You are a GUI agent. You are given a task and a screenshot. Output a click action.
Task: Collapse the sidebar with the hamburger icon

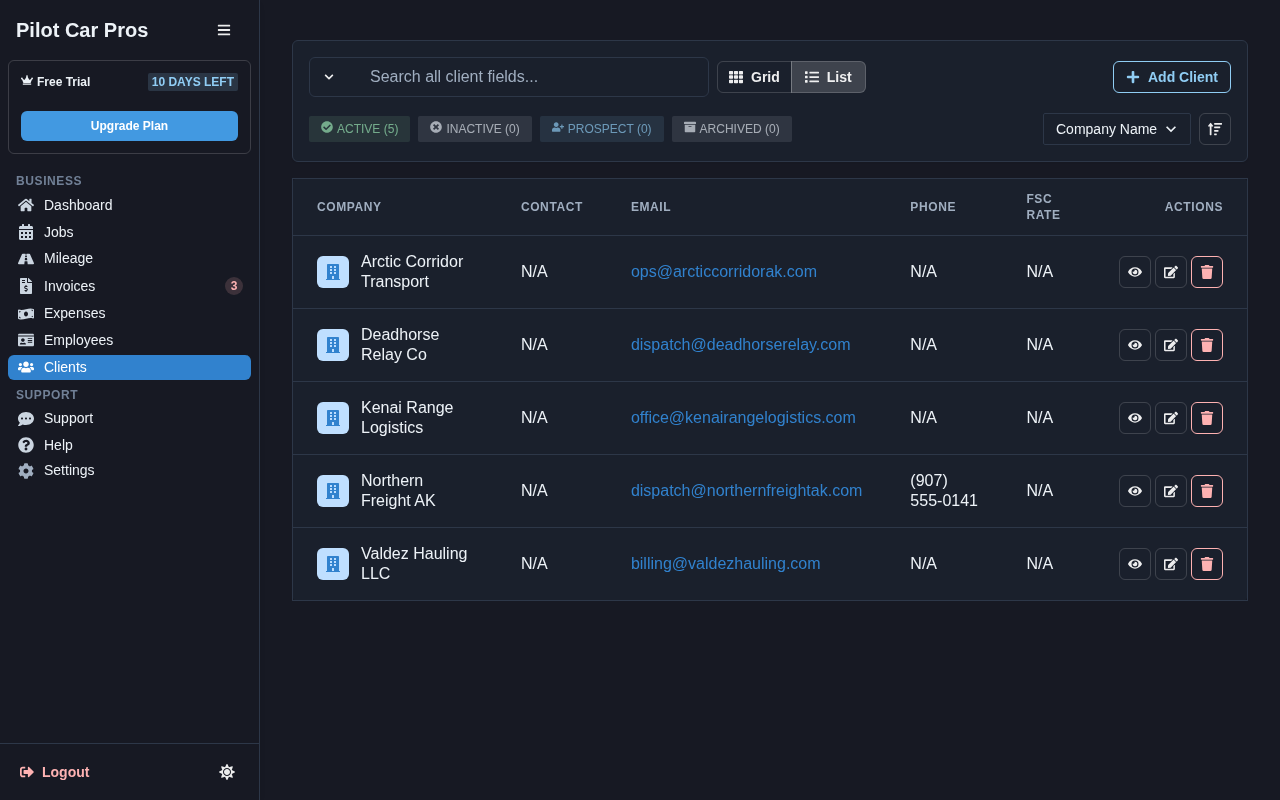224,30
